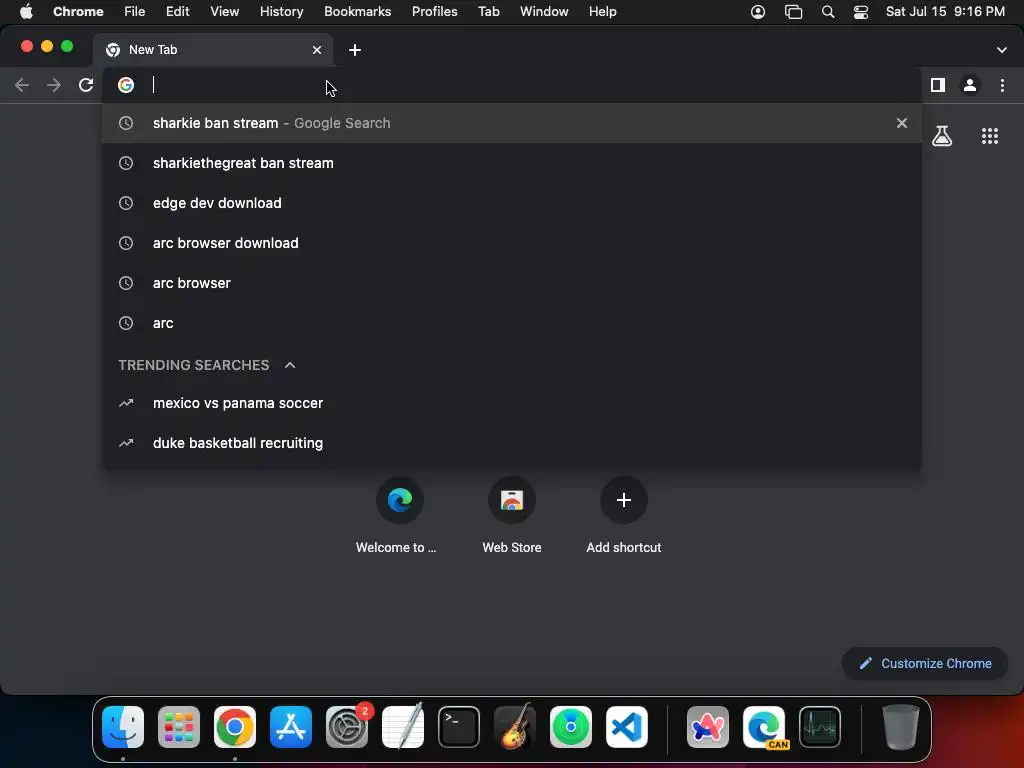Open Control Center in the menu bar
The height and width of the screenshot is (768, 1024).
[861, 12]
